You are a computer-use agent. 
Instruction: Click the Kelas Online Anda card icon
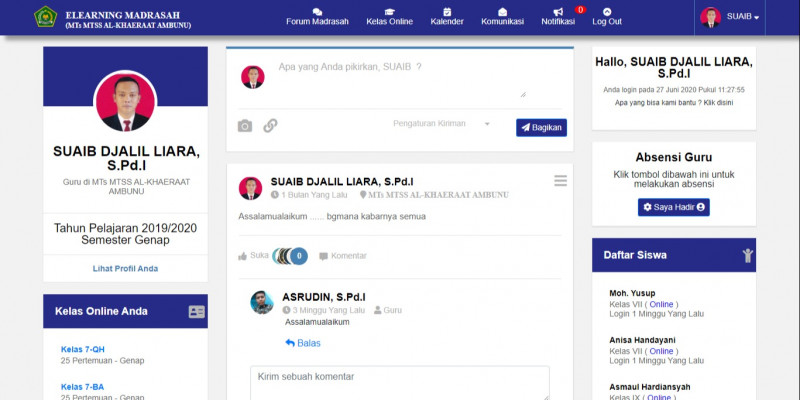click(196, 312)
